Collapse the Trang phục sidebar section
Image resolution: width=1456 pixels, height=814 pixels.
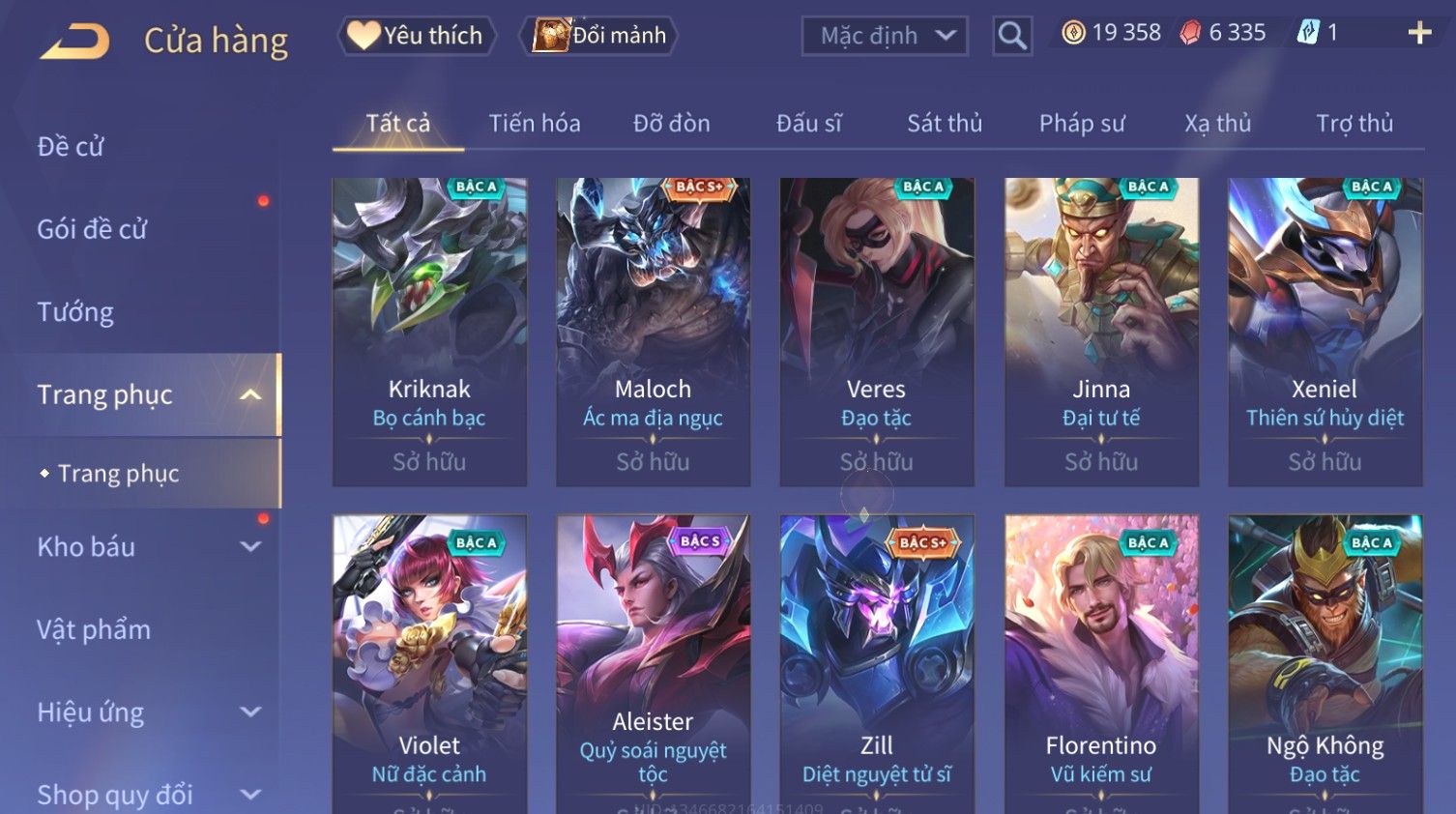250,394
